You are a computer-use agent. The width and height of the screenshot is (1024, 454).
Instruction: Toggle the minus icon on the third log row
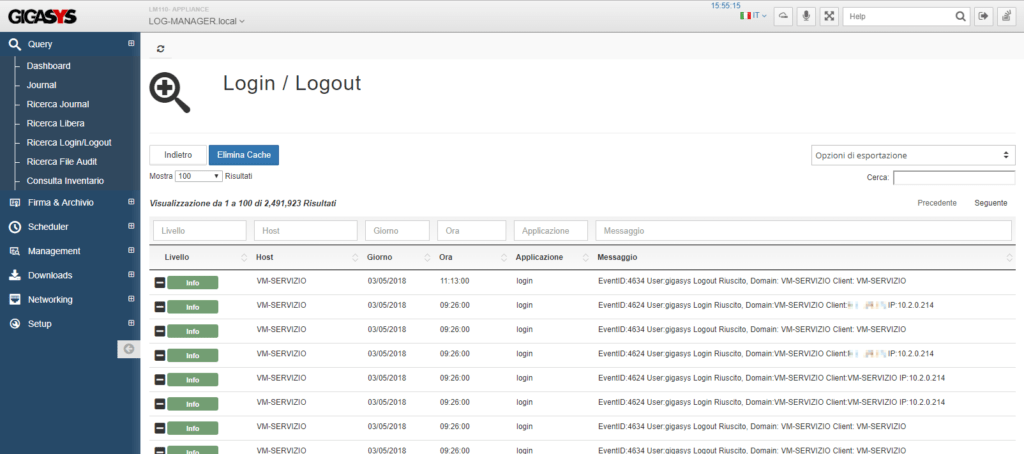tap(159, 329)
